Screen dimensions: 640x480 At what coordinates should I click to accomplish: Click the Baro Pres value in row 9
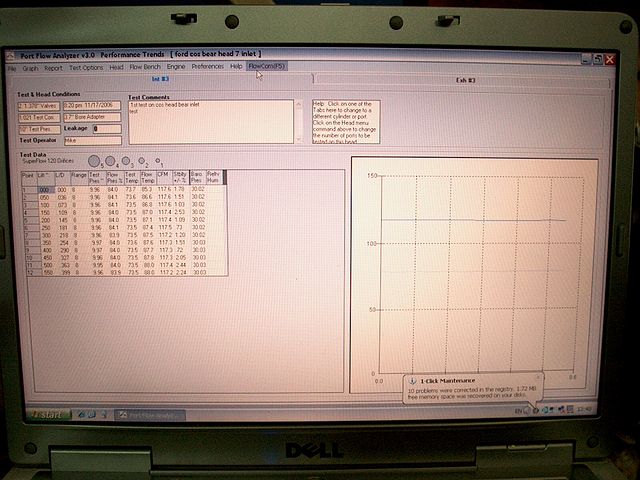[199, 250]
